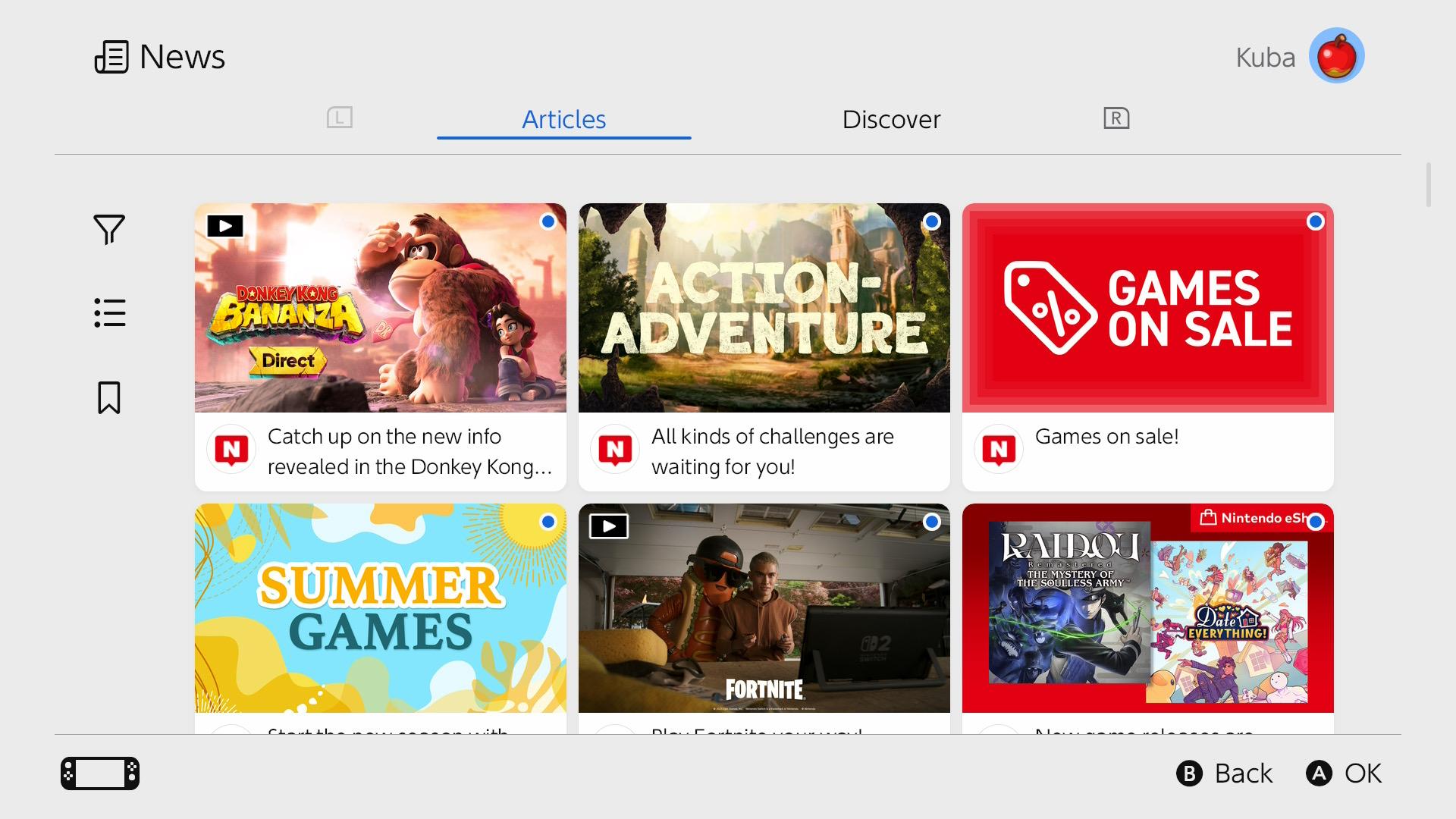The height and width of the screenshot is (819, 1456).
Task: Open the Raidou and Date Everything thumbnail
Action: 1148,608
